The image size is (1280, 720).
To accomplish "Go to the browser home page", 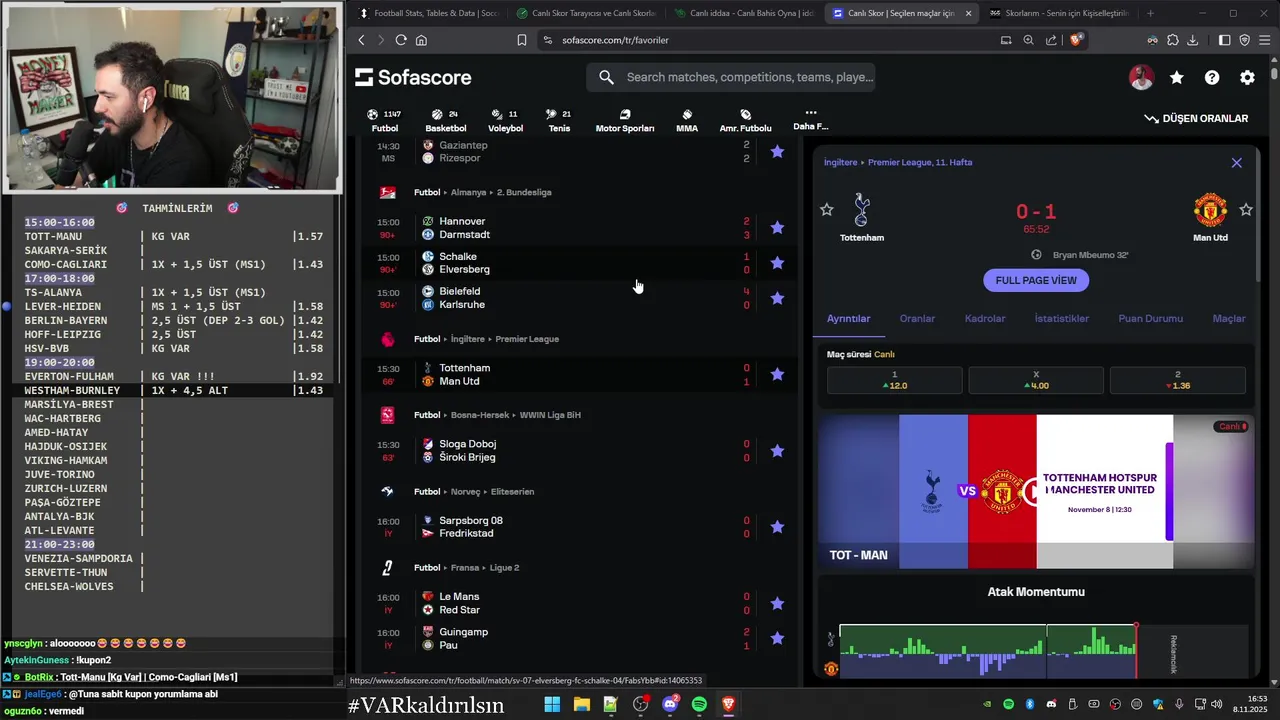I will point(421,40).
